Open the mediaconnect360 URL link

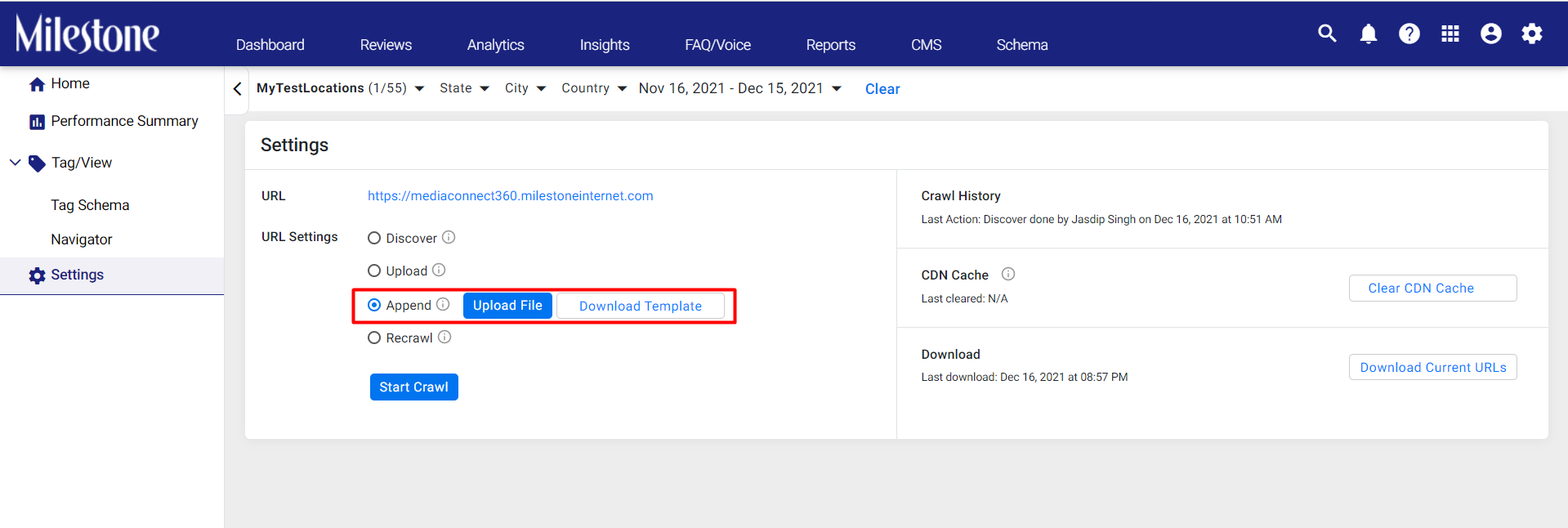(x=511, y=196)
